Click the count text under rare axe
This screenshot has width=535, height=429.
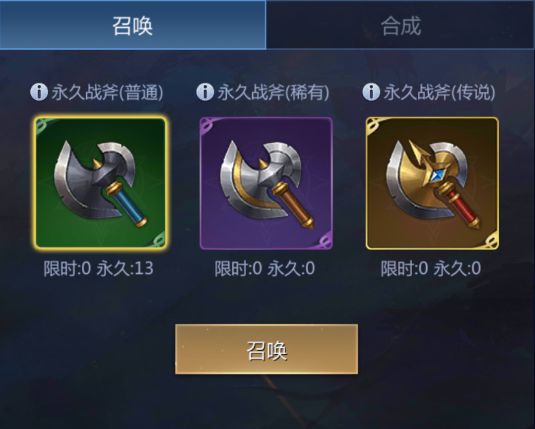click(x=265, y=268)
